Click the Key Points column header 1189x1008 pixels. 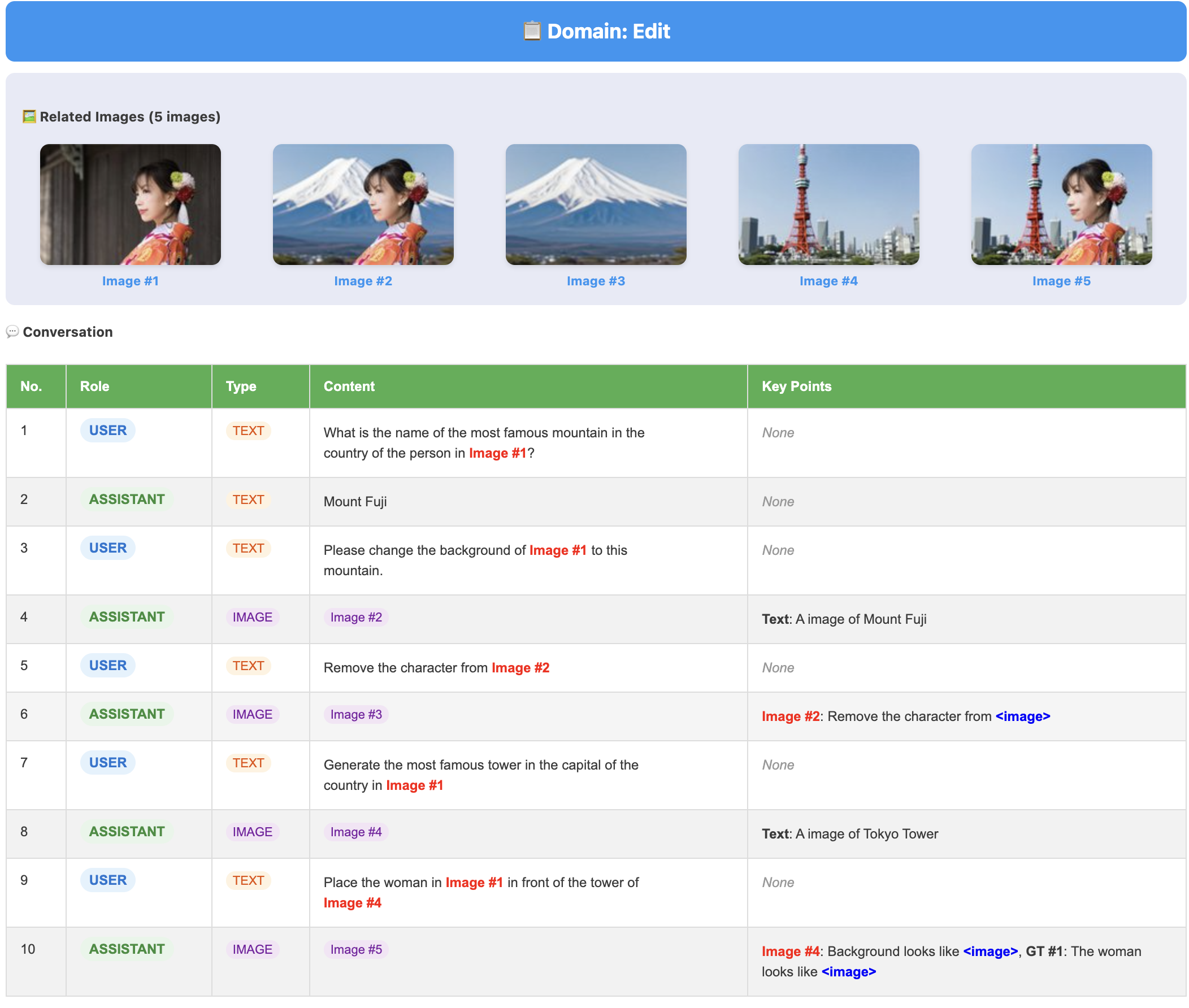tap(796, 386)
